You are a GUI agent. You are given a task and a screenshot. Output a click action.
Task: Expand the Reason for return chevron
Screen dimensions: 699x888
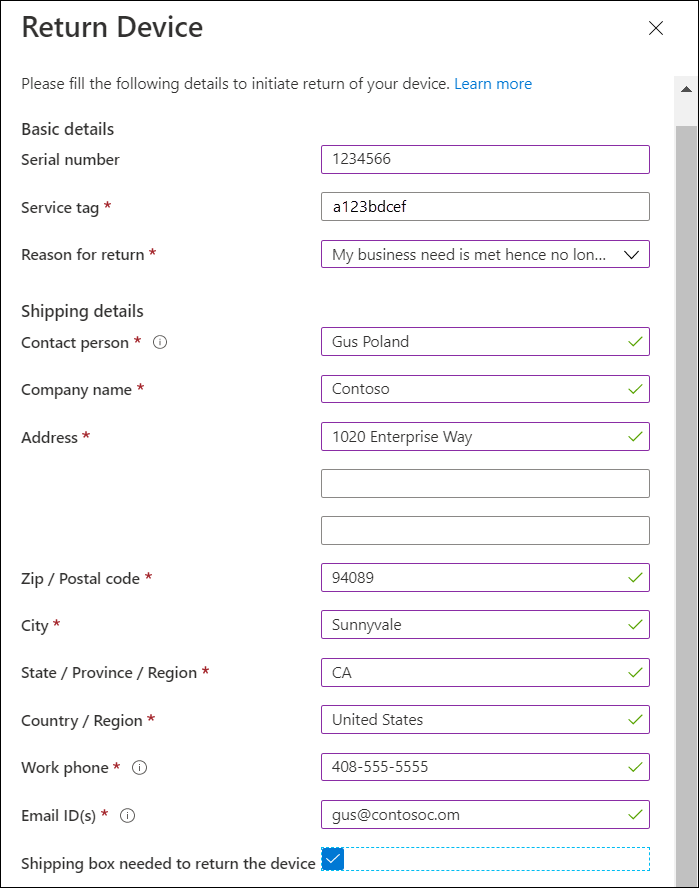[x=631, y=255]
